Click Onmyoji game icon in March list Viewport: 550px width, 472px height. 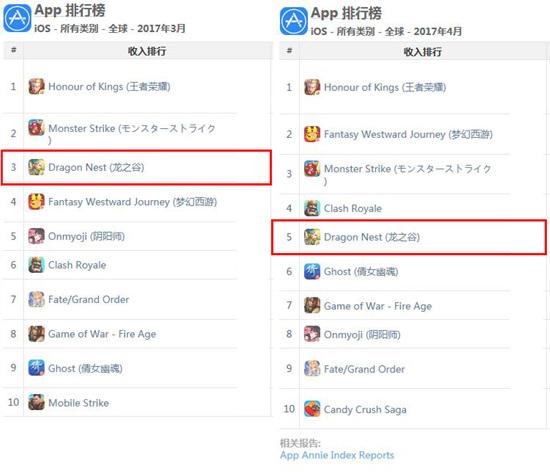(x=36, y=236)
